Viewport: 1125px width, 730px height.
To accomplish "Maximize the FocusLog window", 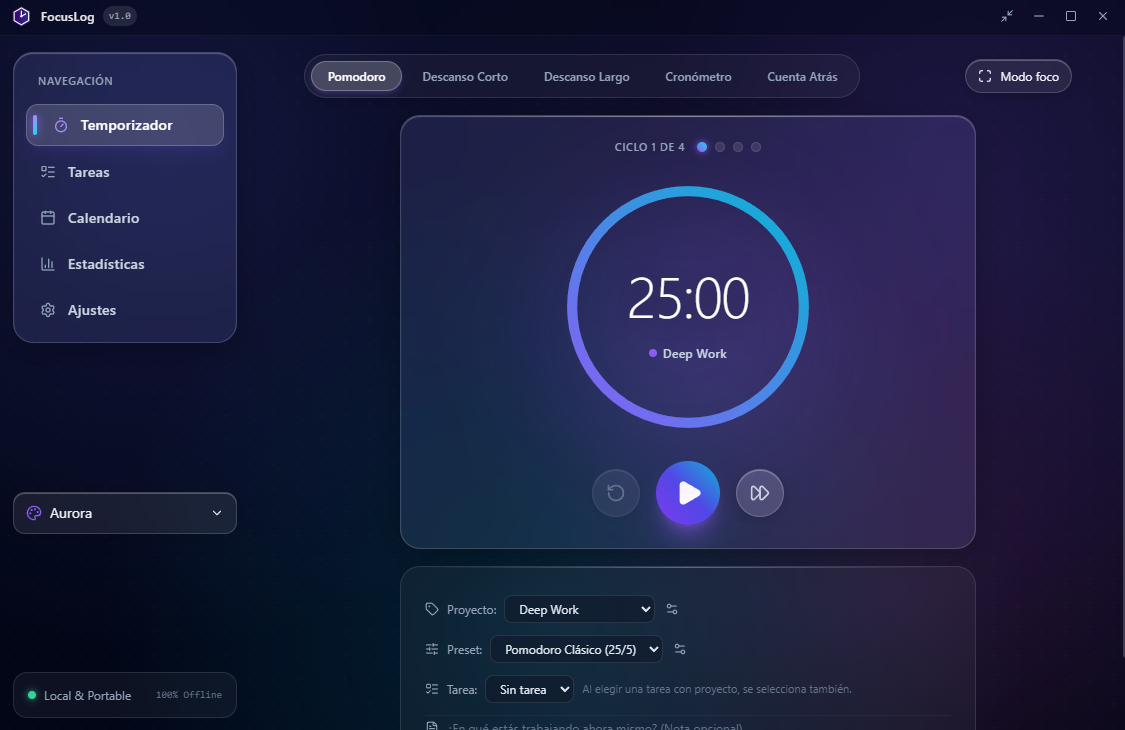I will coord(1070,16).
